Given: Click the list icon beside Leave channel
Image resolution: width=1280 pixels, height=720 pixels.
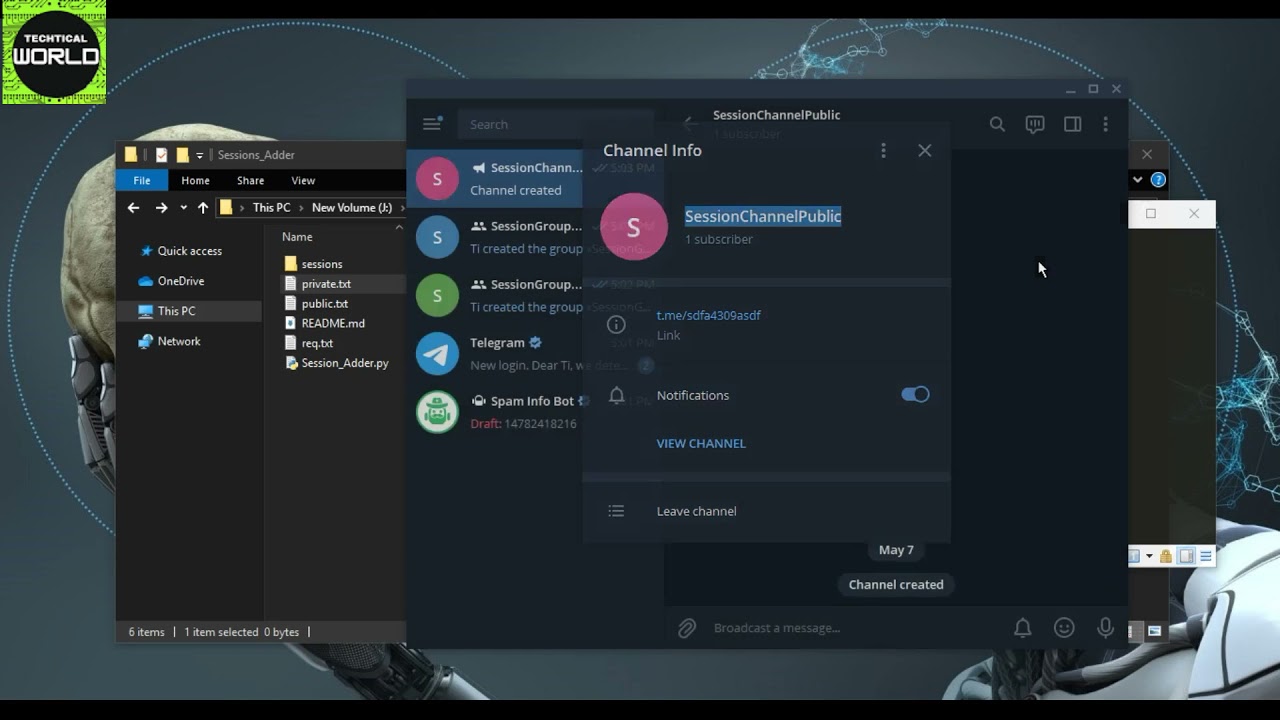Looking at the screenshot, I should [x=616, y=511].
